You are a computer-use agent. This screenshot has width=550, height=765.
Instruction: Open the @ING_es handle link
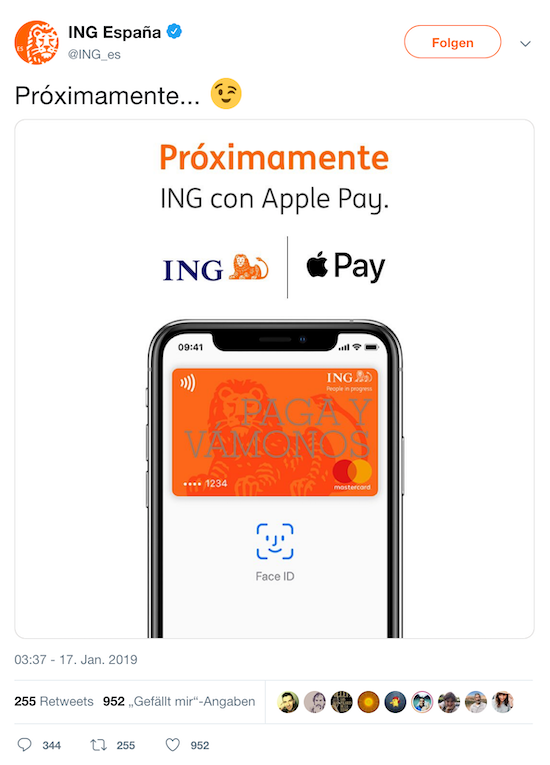(94, 54)
